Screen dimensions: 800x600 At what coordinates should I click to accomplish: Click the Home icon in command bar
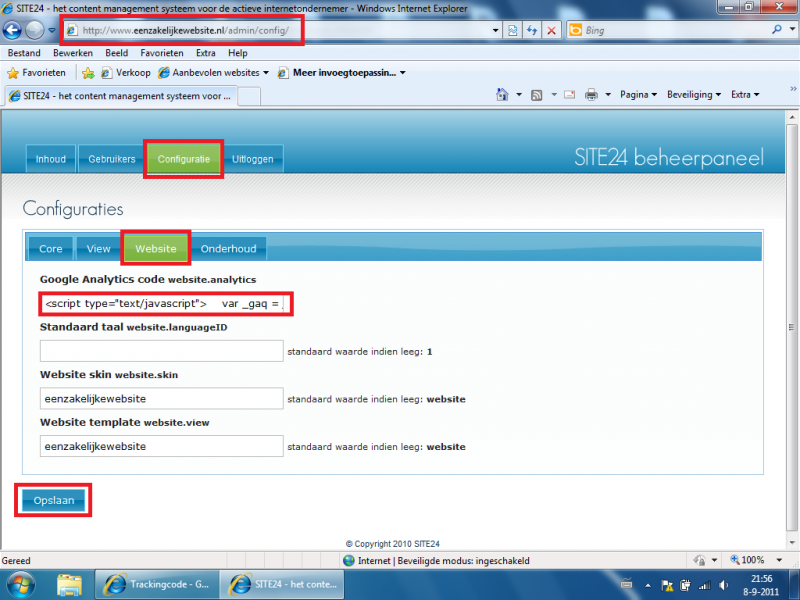(x=504, y=95)
